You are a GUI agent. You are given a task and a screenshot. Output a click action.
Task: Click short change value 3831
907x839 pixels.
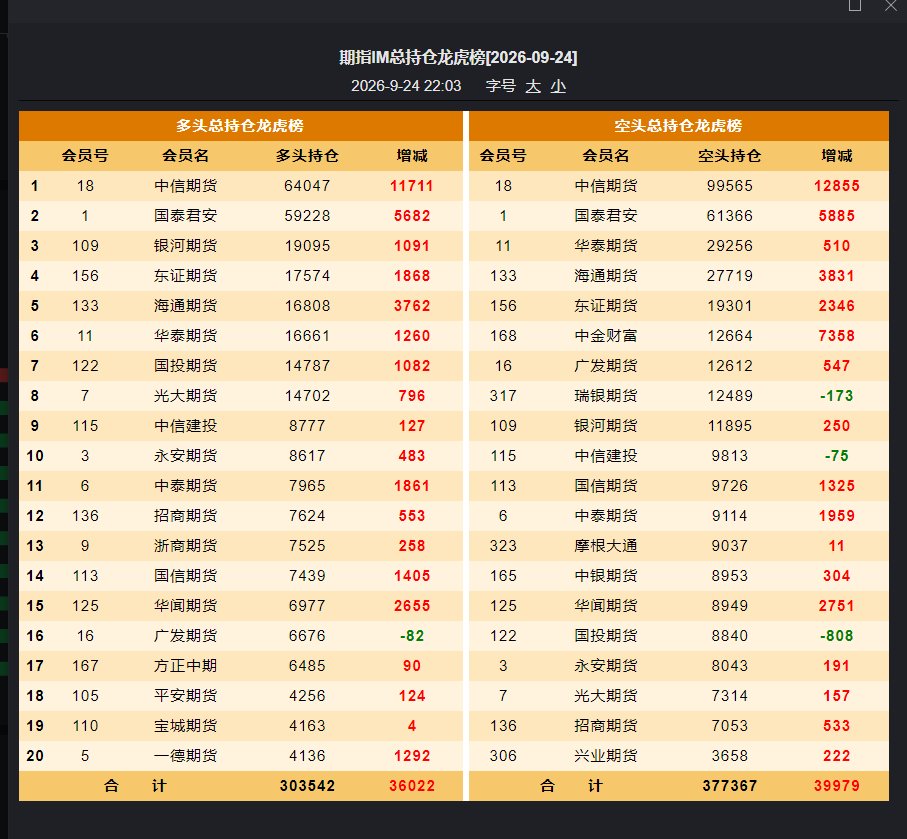tap(836, 276)
